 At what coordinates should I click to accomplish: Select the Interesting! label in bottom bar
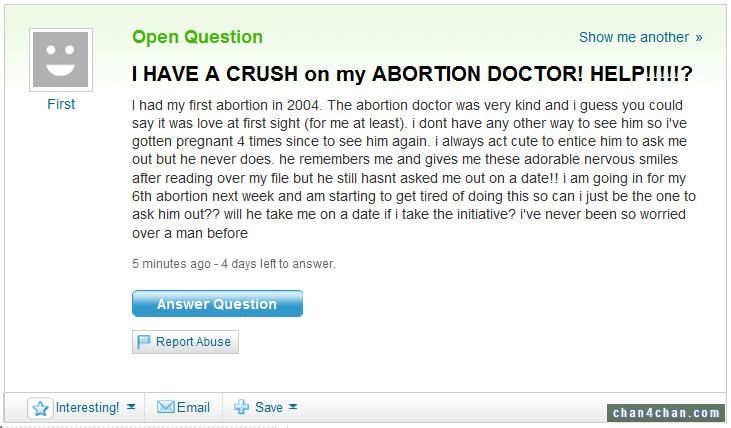point(87,407)
